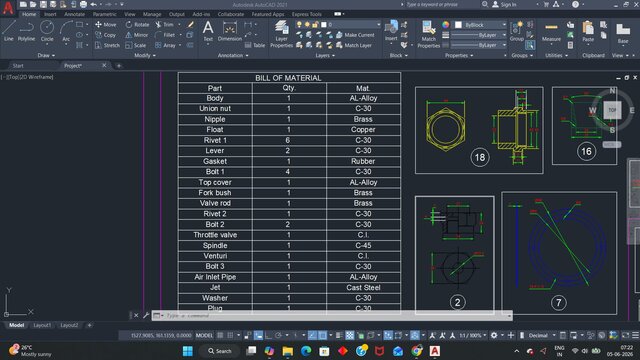Insert a Table from Annotation panel
The height and width of the screenshot is (360, 640).
(x=255, y=45)
